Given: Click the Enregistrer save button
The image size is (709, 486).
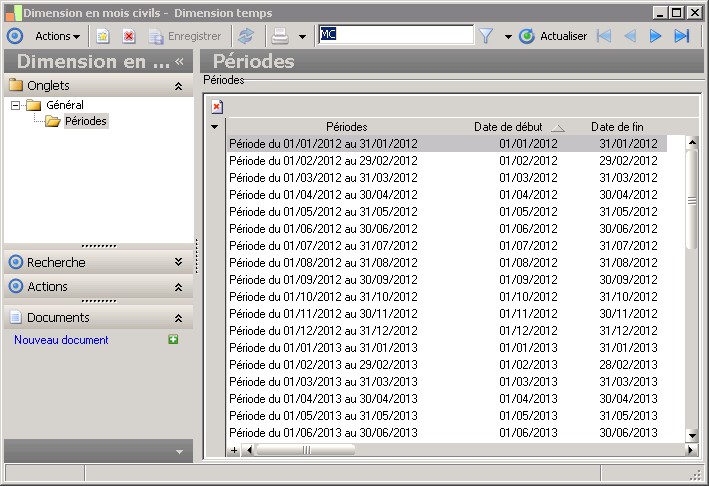Looking at the screenshot, I should click(x=185, y=36).
